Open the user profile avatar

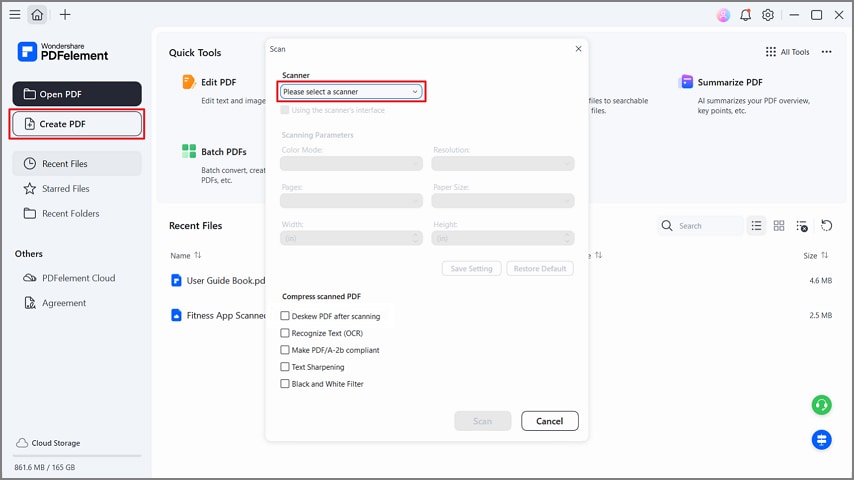pyautogui.click(x=723, y=15)
